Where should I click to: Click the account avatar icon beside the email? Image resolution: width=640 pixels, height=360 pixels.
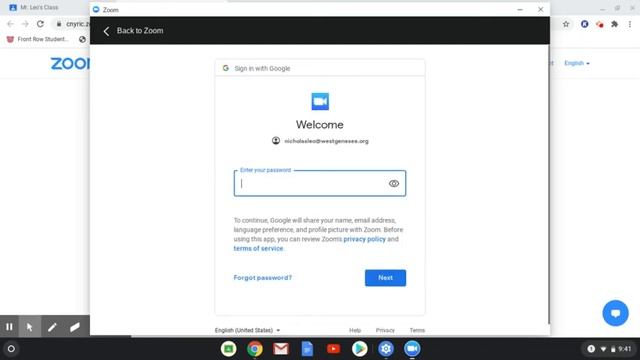276,141
